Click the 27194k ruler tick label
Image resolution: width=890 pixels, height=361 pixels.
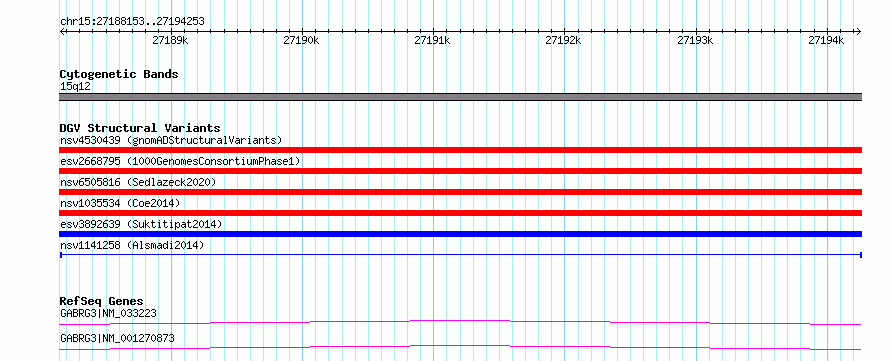(x=826, y=40)
